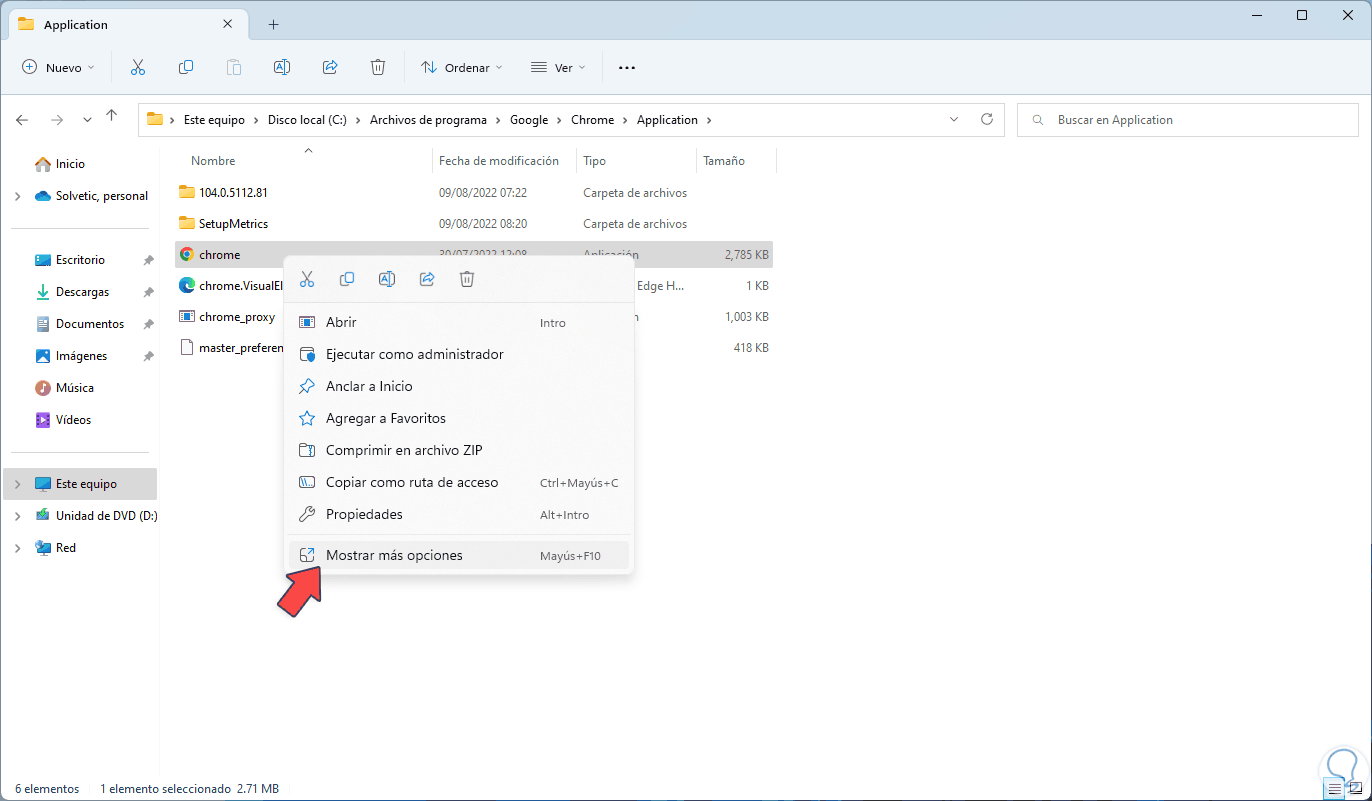Go back with the left arrow button

coord(23,119)
